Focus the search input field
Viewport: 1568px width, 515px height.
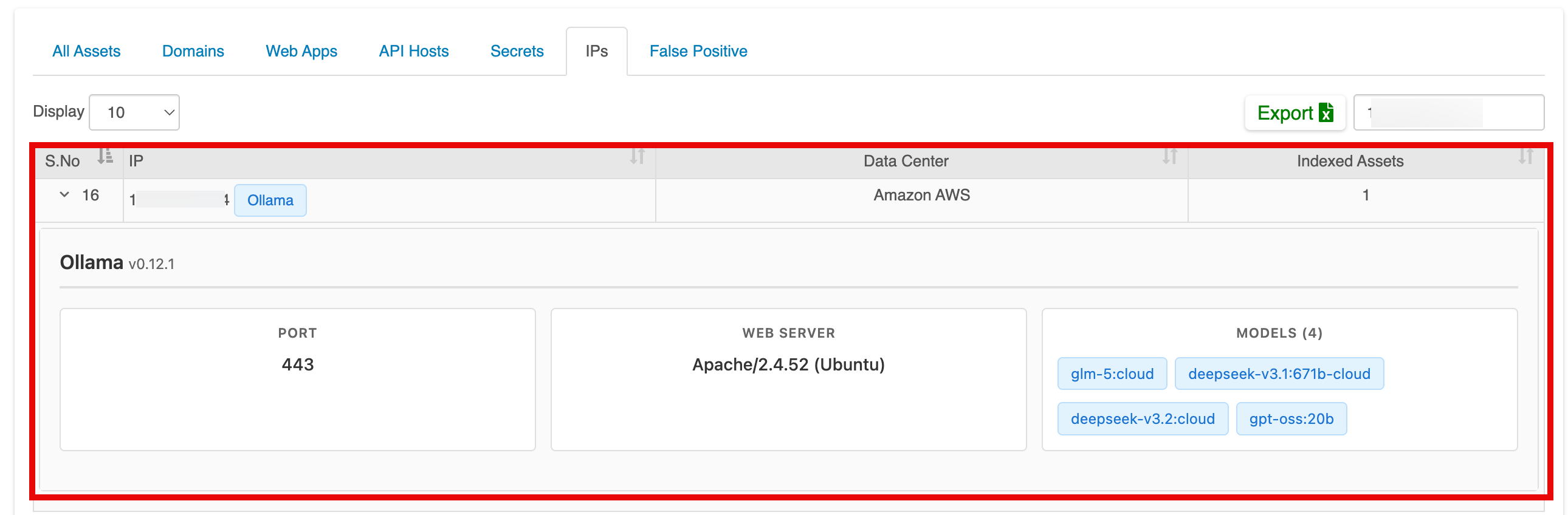(x=1449, y=112)
